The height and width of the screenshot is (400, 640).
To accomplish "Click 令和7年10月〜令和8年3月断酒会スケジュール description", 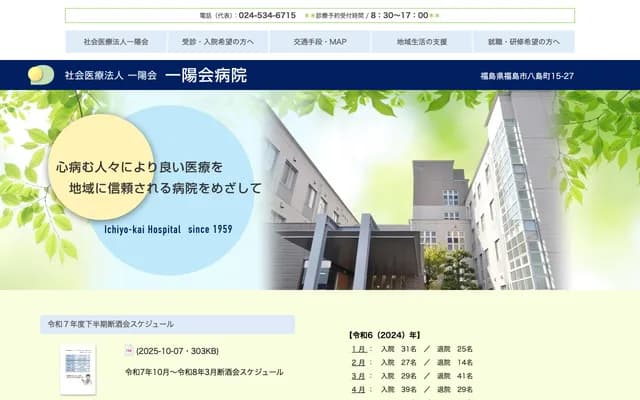I will pos(204,372).
